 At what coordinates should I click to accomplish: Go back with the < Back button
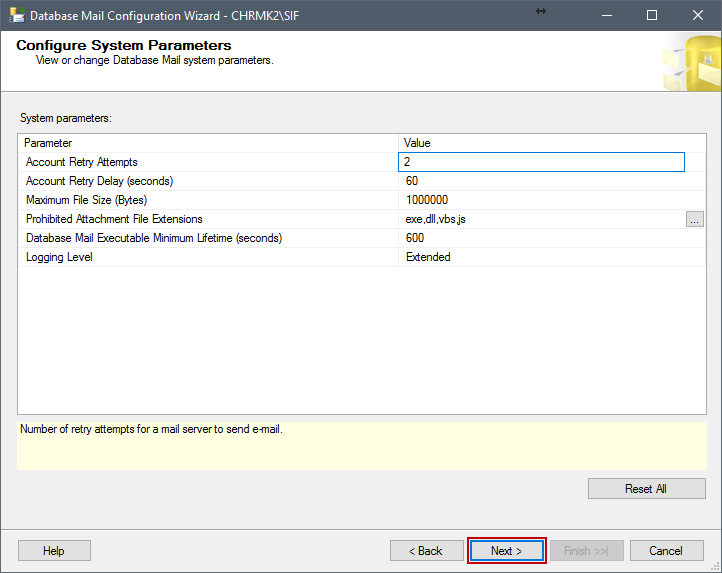[x=426, y=551]
